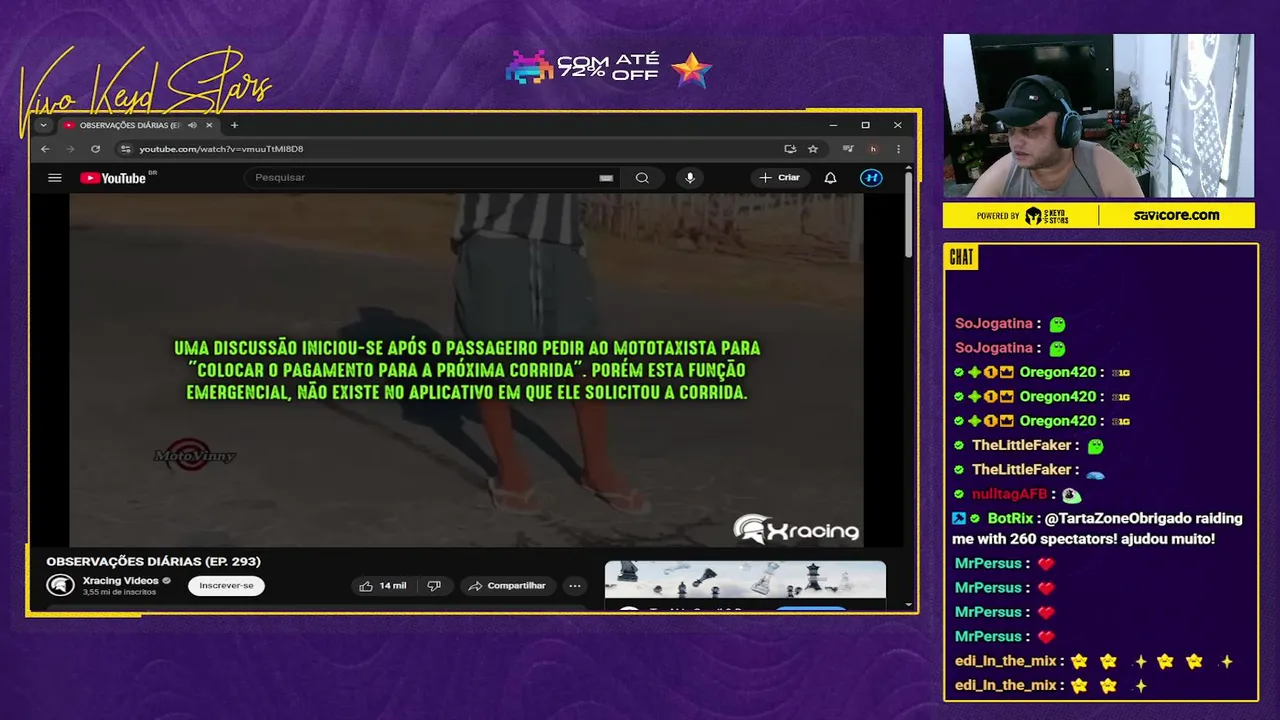This screenshot has width=1280, height=720.
Task: Click nulltagAFB username in chat
Action: [1009, 494]
